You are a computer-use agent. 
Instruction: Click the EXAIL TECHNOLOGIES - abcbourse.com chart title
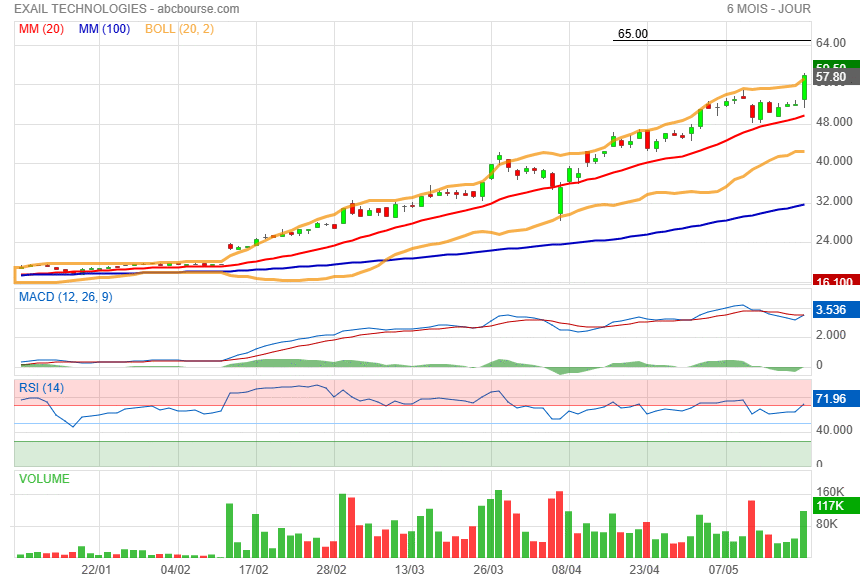[x=127, y=9]
